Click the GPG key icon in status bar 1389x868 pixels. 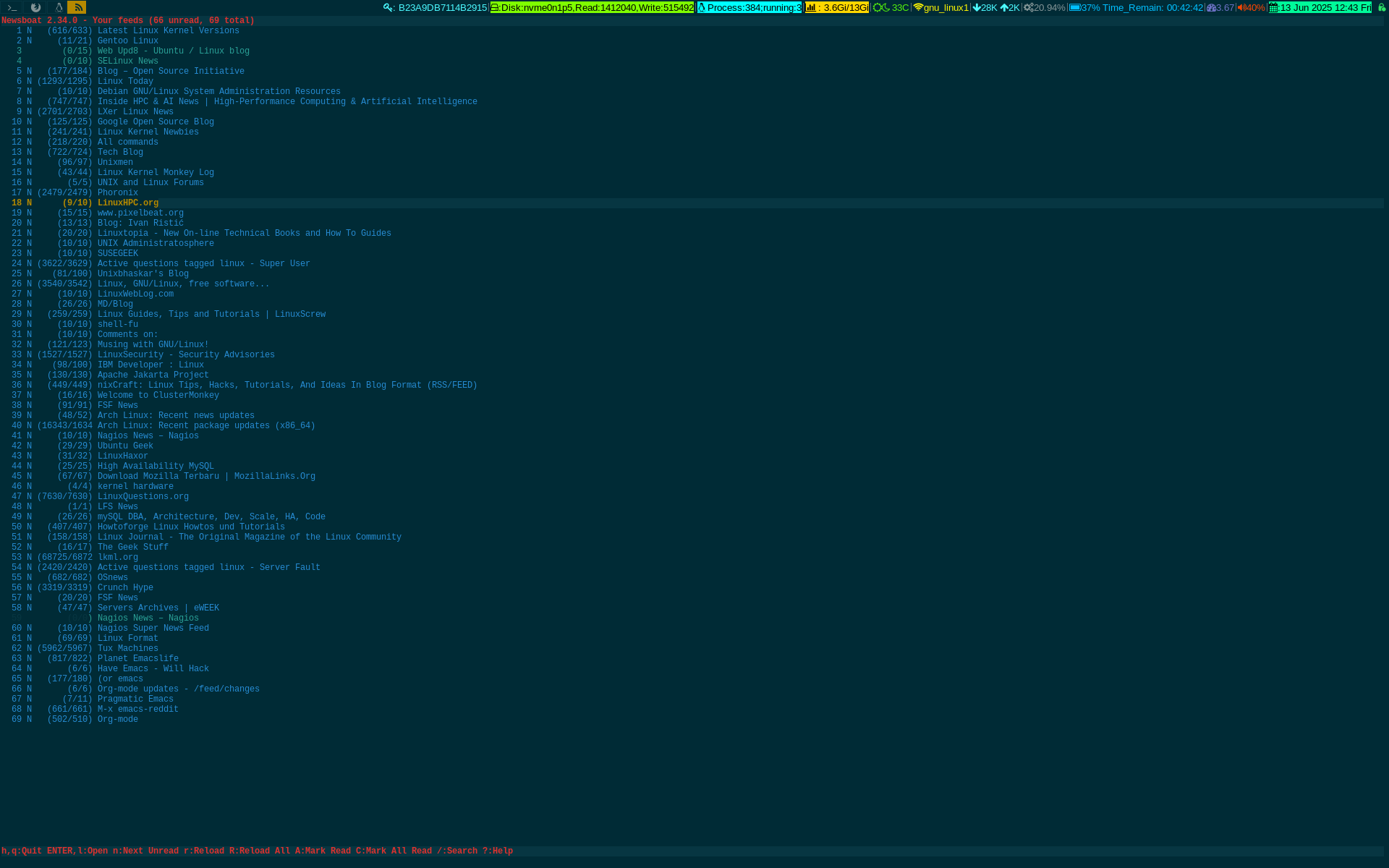pyautogui.click(x=388, y=8)
